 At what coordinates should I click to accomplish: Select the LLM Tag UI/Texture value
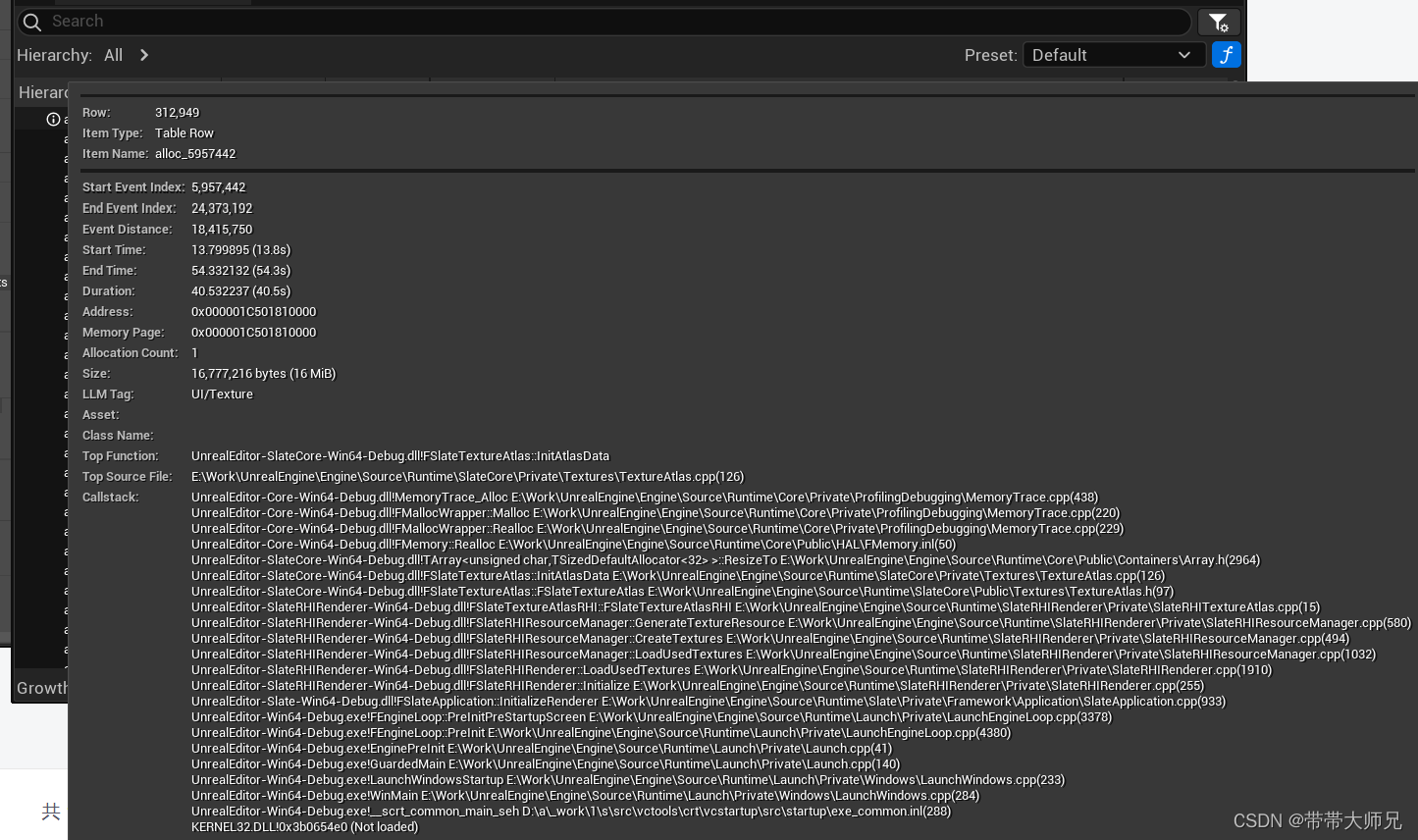coord(222,394)
